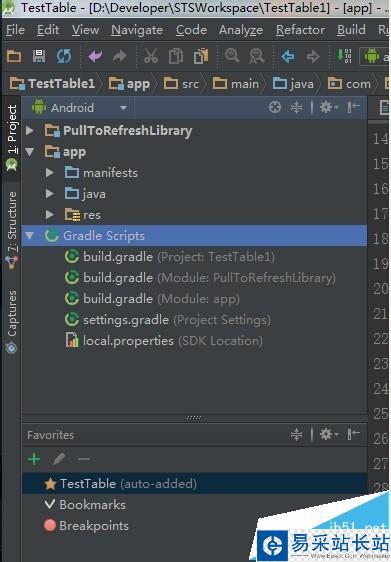Image resolution: width=391 pixels, height=562 pixels.
Task: Collapse the app module node
Action: tap(30, 152)
